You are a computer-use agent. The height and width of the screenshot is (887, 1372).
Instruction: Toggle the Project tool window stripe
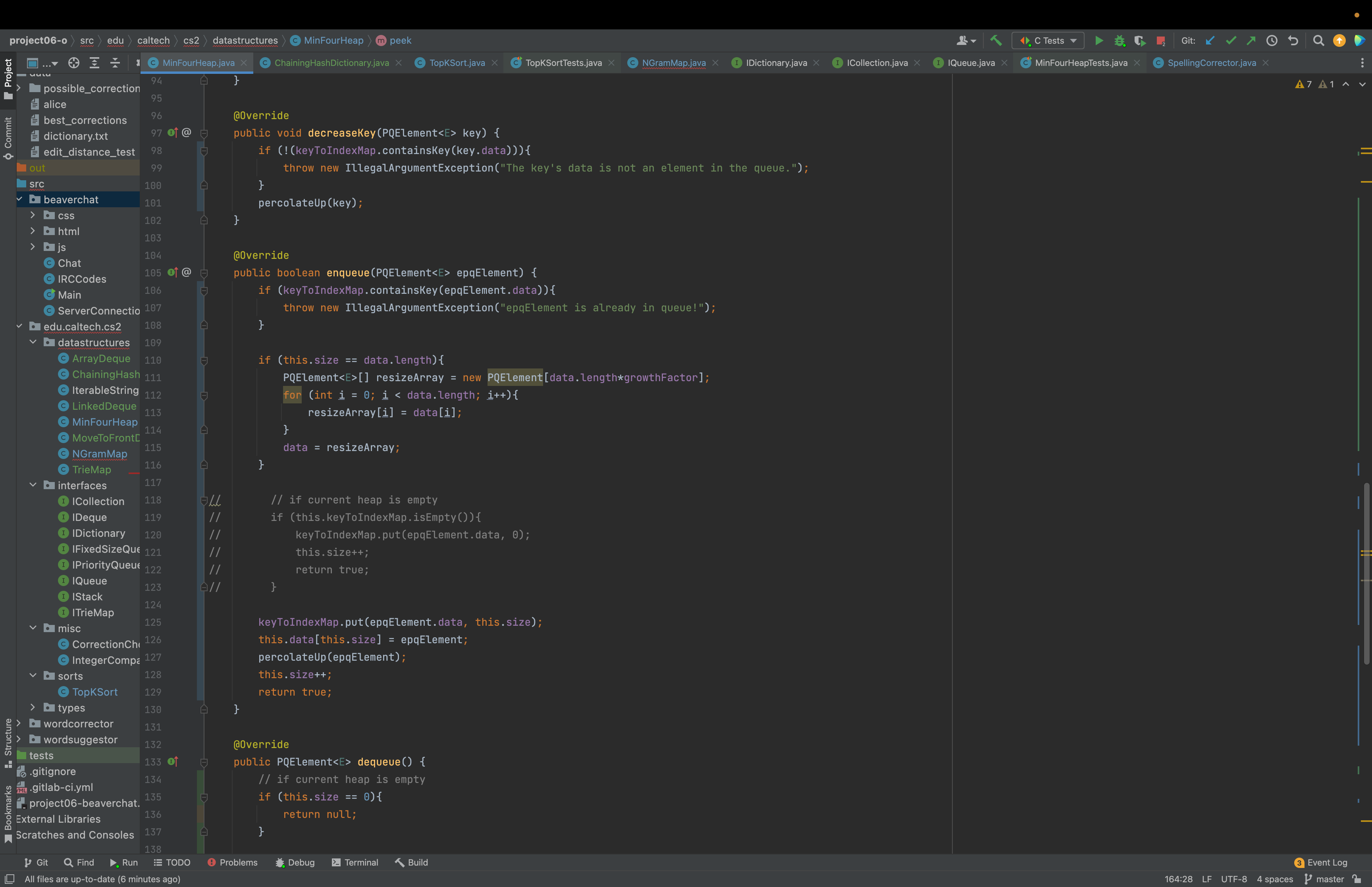8,78
